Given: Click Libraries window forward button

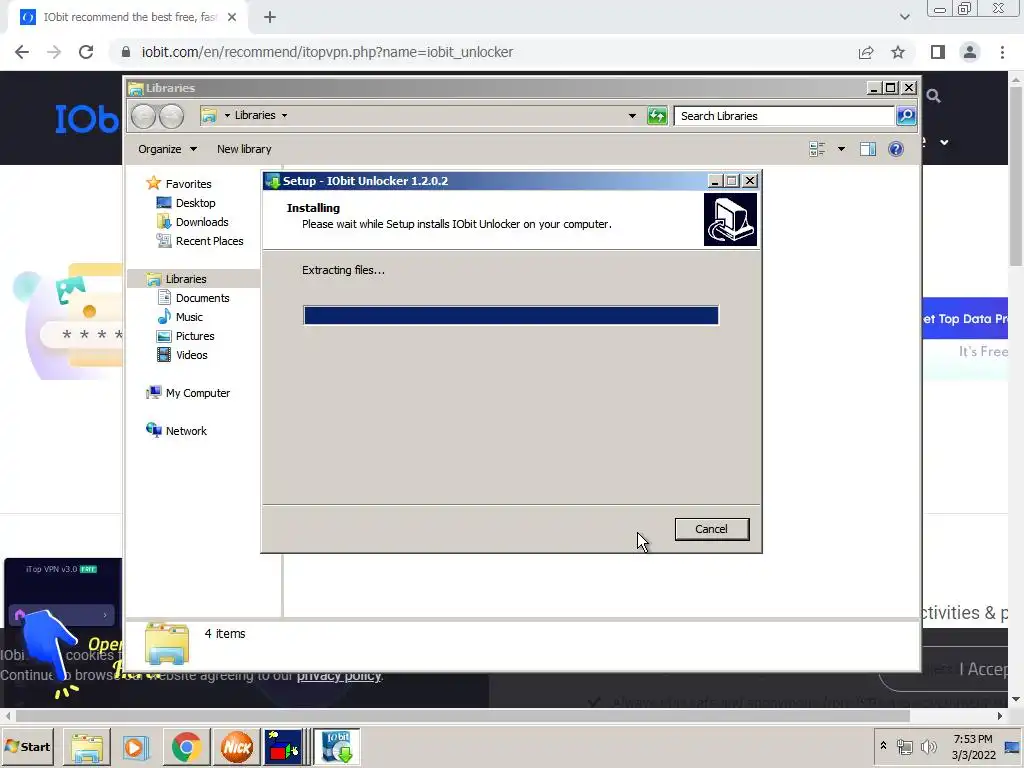Looking at the screenshot, I should coord(171,116).
